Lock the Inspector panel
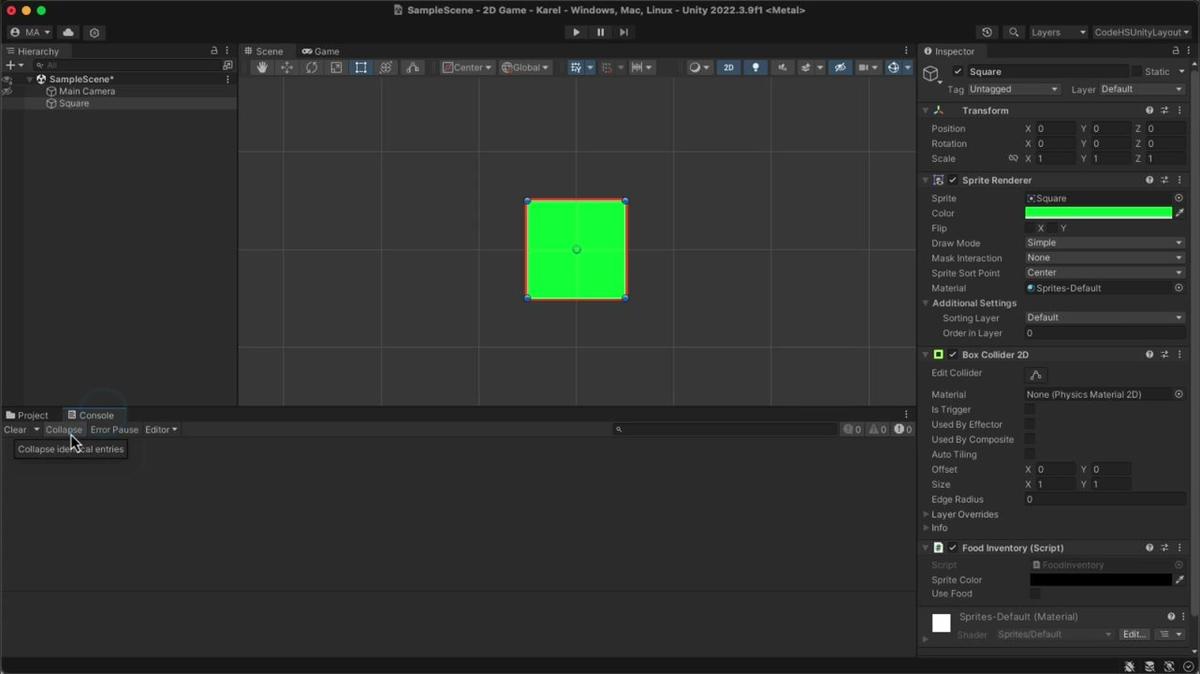Viewport: 1200px width, 674px height. tap(1175, 50)
